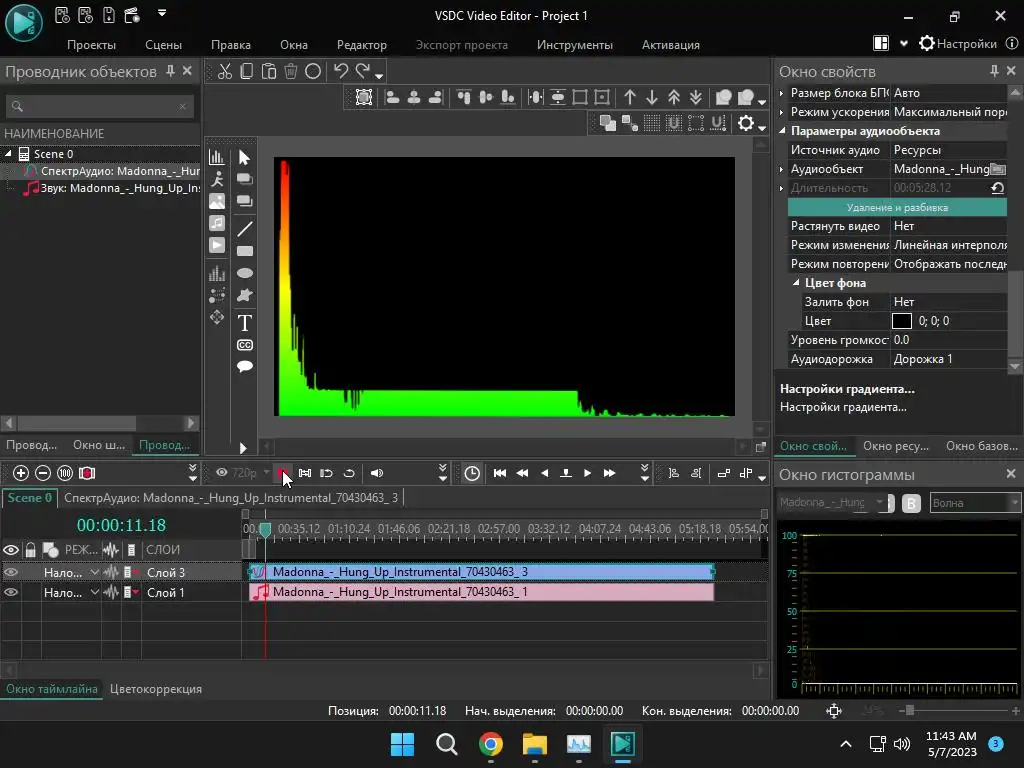Click the folder icon beside Аудиообъект value
1024x768 pixels.
pyautogui.click(x=998, y=169)
